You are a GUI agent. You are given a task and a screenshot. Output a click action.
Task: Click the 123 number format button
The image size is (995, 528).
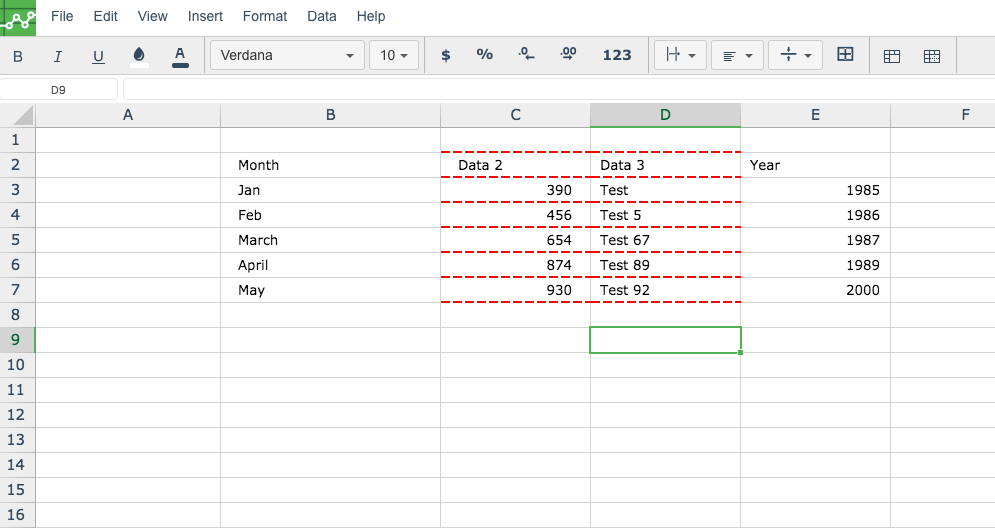click(617, 55)
